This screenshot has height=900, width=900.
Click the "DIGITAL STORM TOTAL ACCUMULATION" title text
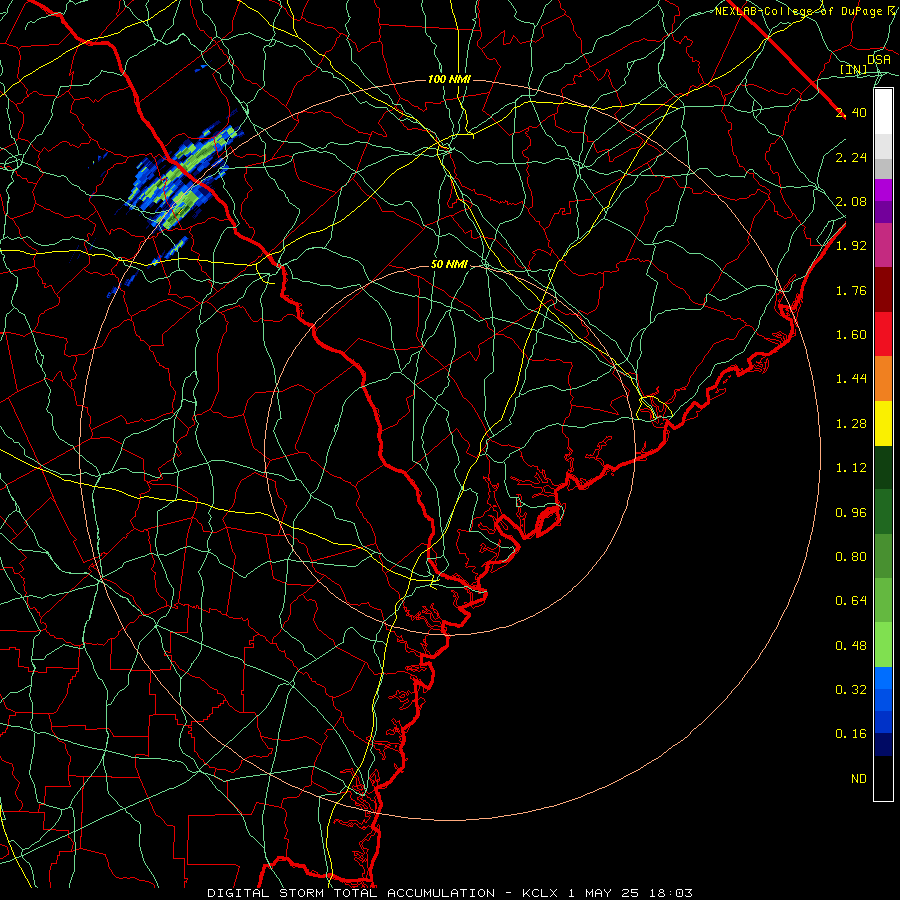pyautogui.click(x=351, y=893)
